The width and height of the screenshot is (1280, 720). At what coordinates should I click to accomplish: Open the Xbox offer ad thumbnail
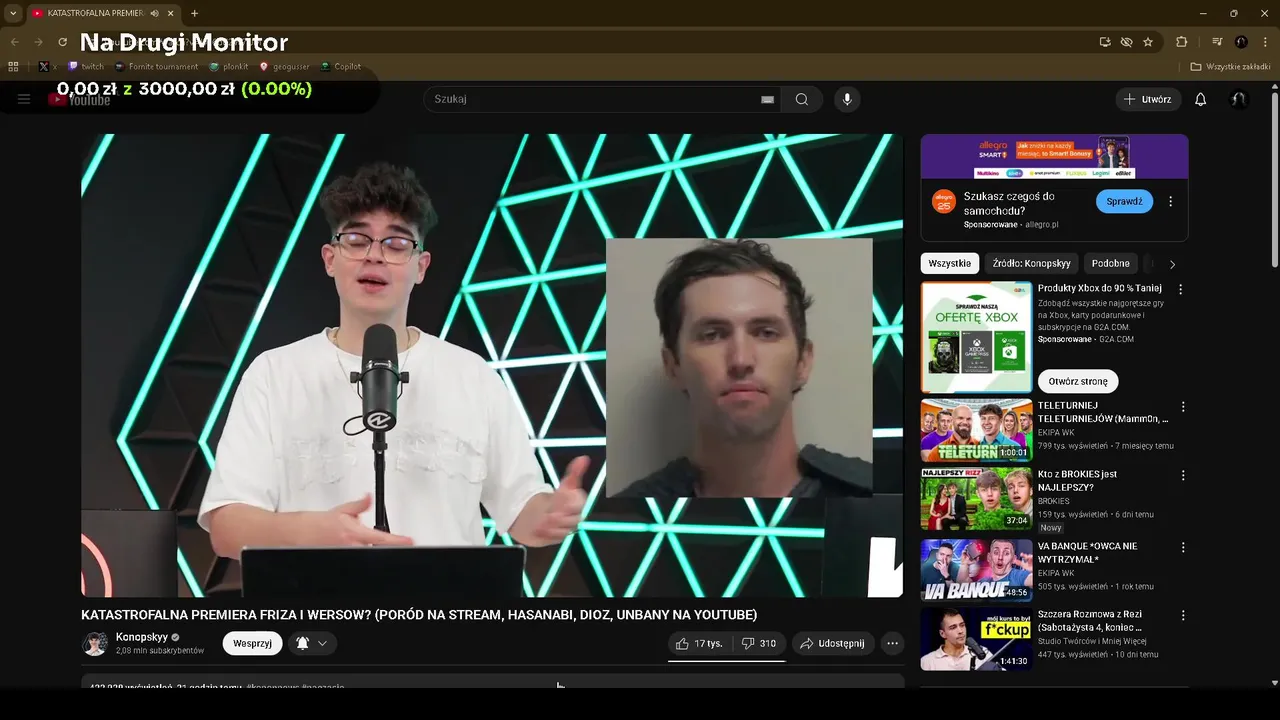[976, 337]
